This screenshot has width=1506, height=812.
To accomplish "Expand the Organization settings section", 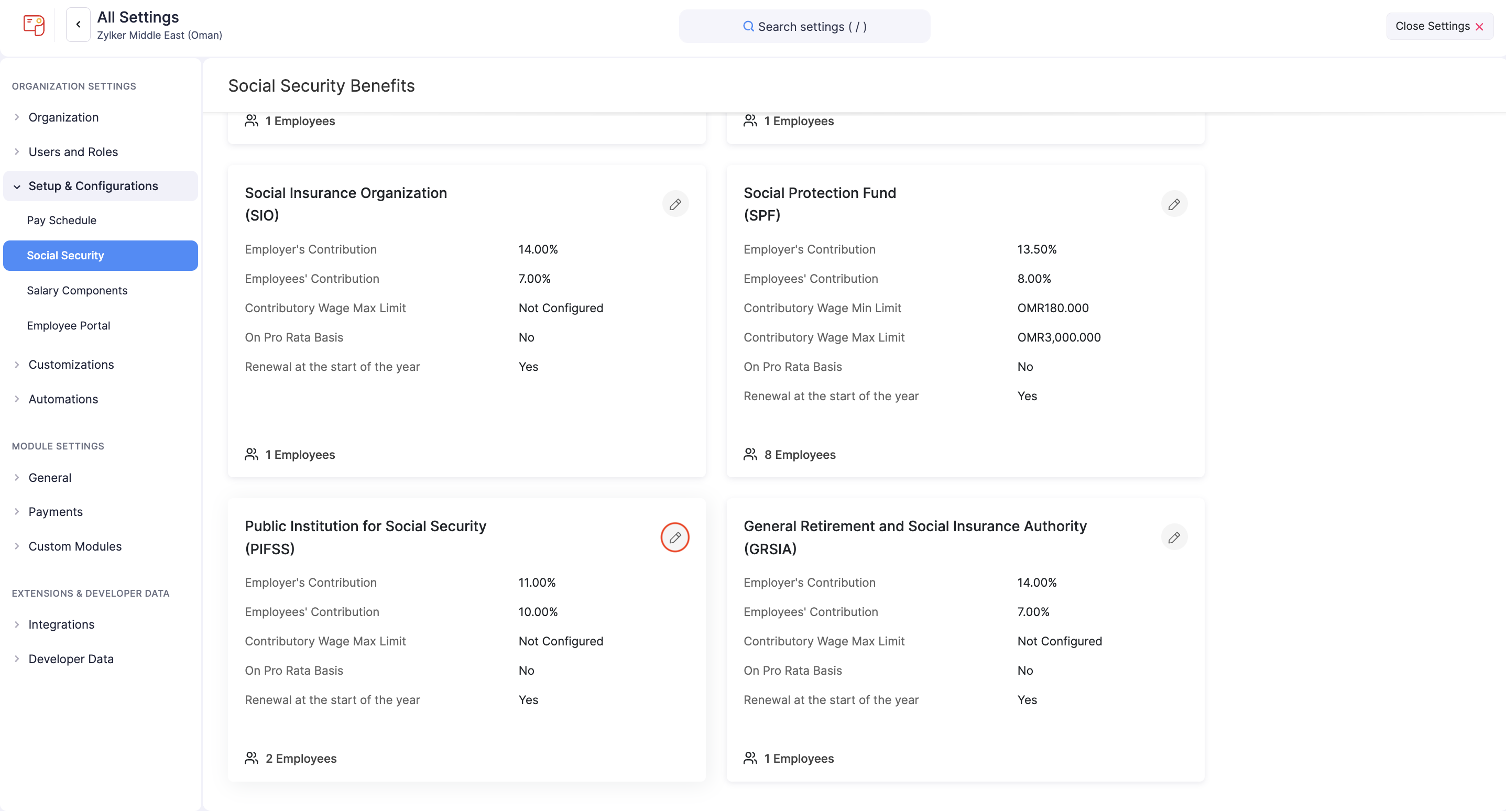I will [63, 117].
